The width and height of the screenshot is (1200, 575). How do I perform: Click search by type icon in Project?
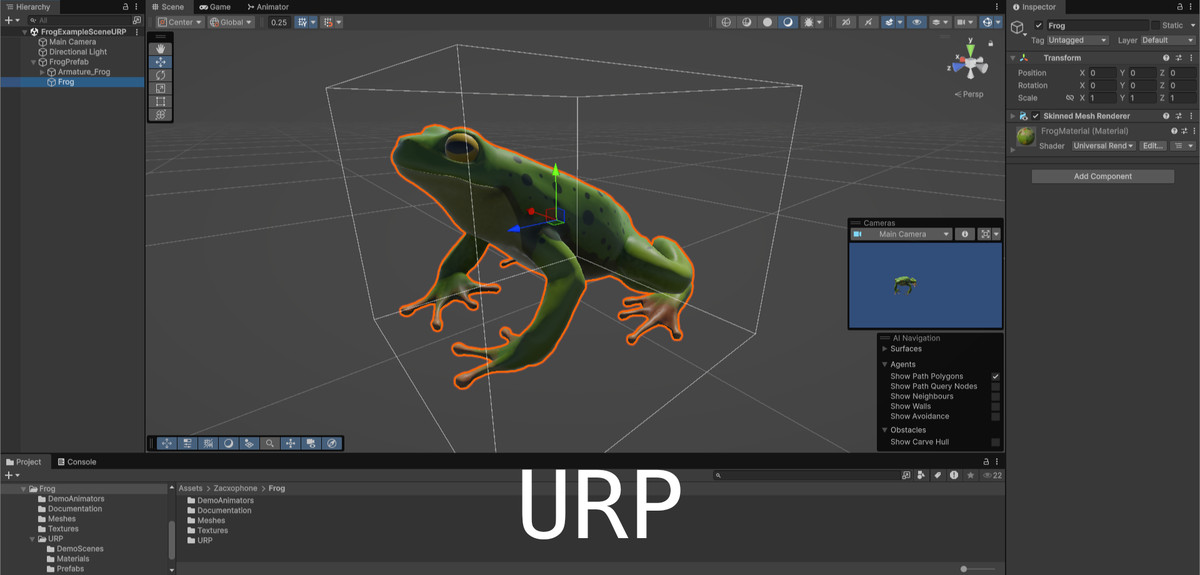(920, 476)
